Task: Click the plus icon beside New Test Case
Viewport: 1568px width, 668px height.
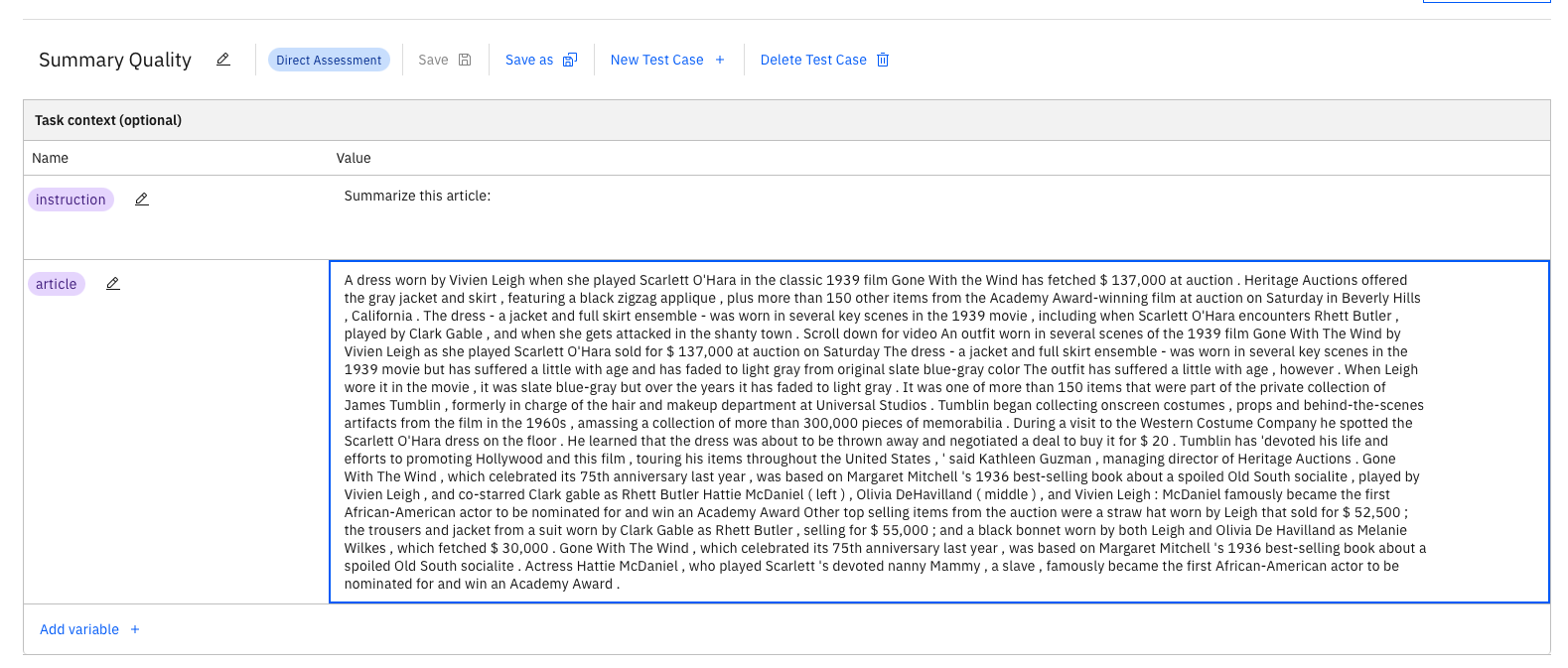Action: tap(720, 60)
